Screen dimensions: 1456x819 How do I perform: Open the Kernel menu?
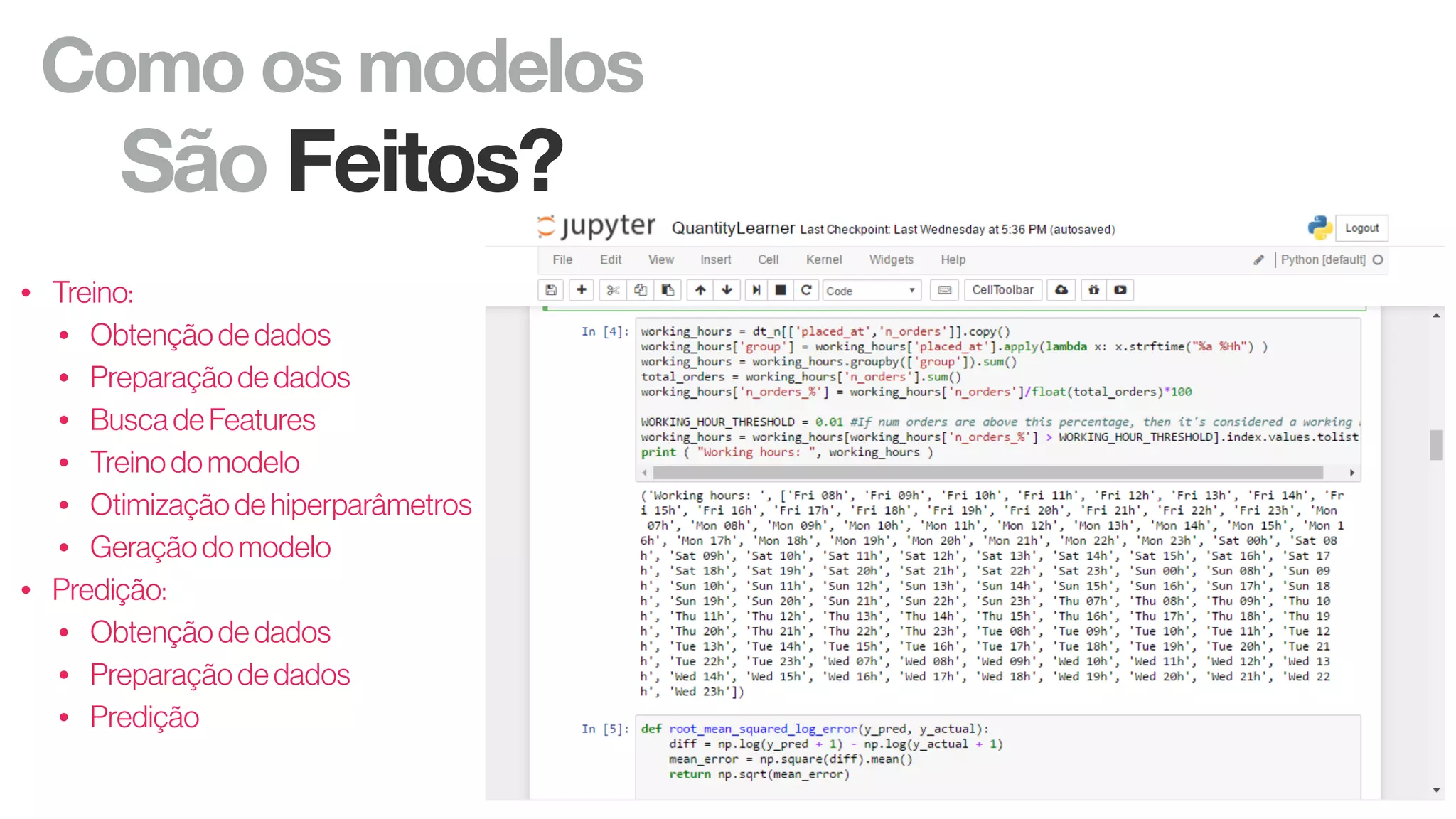coord(824,260)
